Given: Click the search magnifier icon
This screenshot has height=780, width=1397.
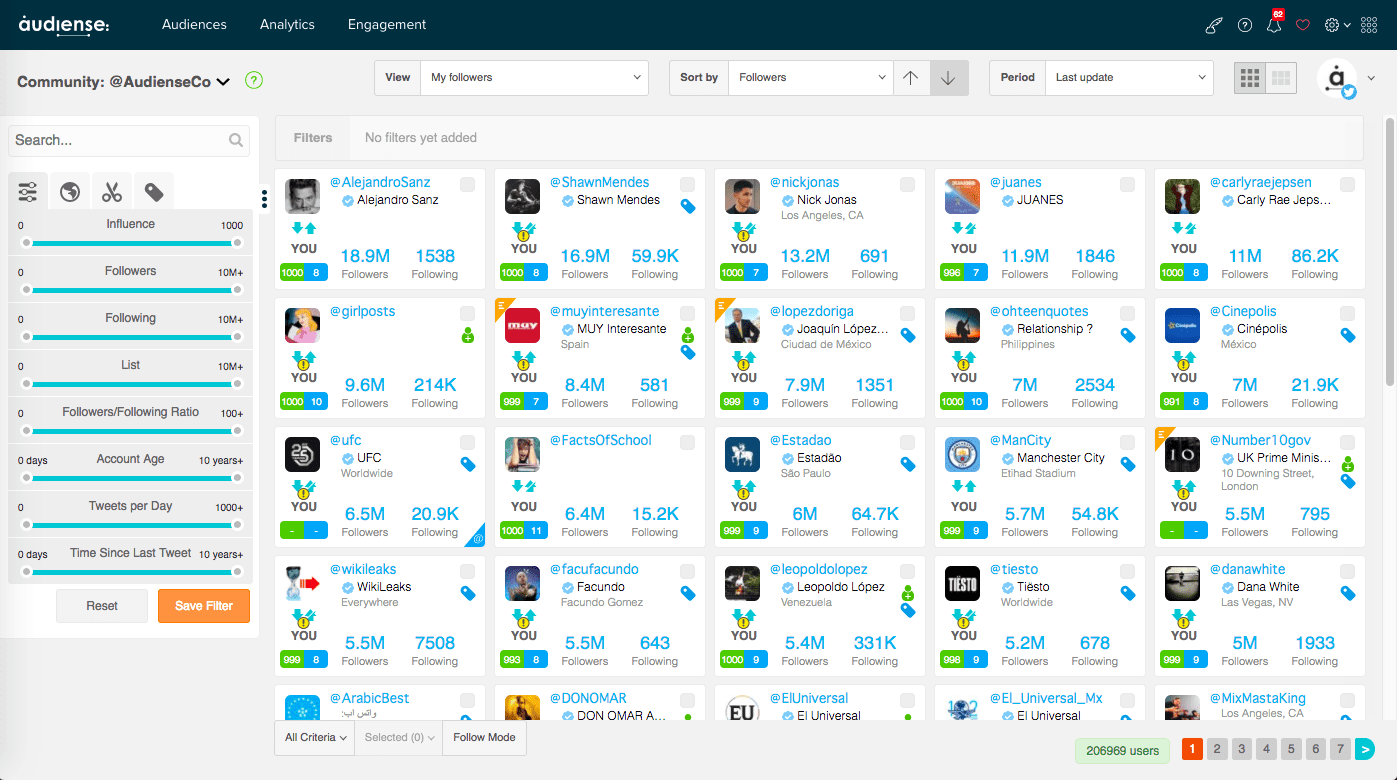Looking at the screenshot, I should tap(236, 141).
